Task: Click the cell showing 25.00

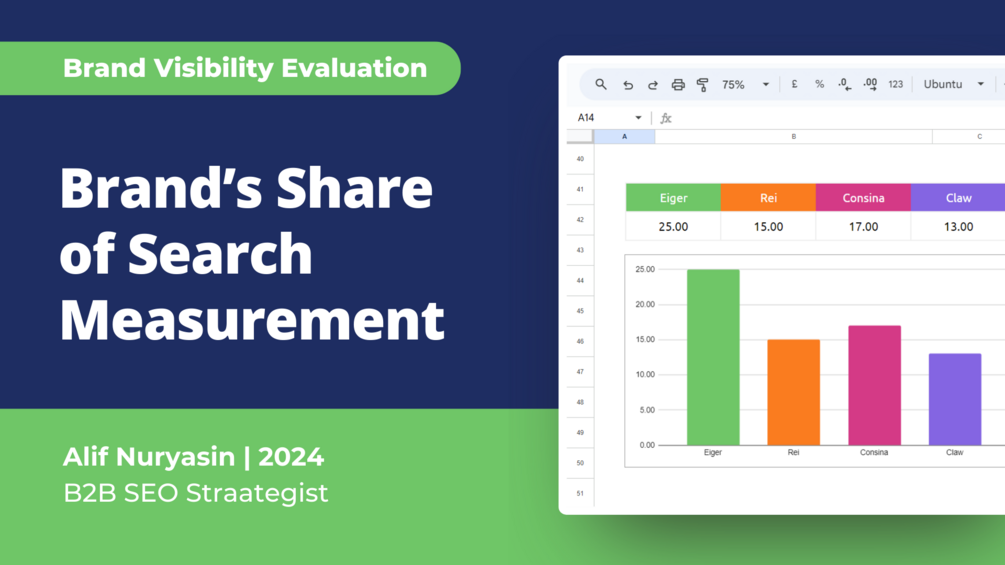Action: [x=673, y=226]
